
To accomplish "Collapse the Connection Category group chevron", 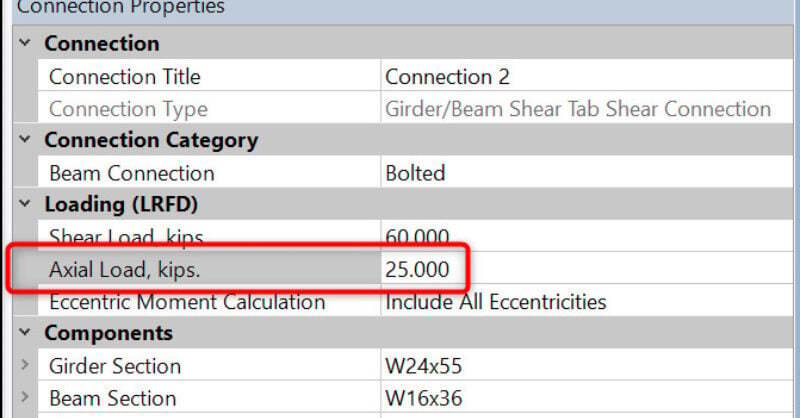I will point(23,141).
